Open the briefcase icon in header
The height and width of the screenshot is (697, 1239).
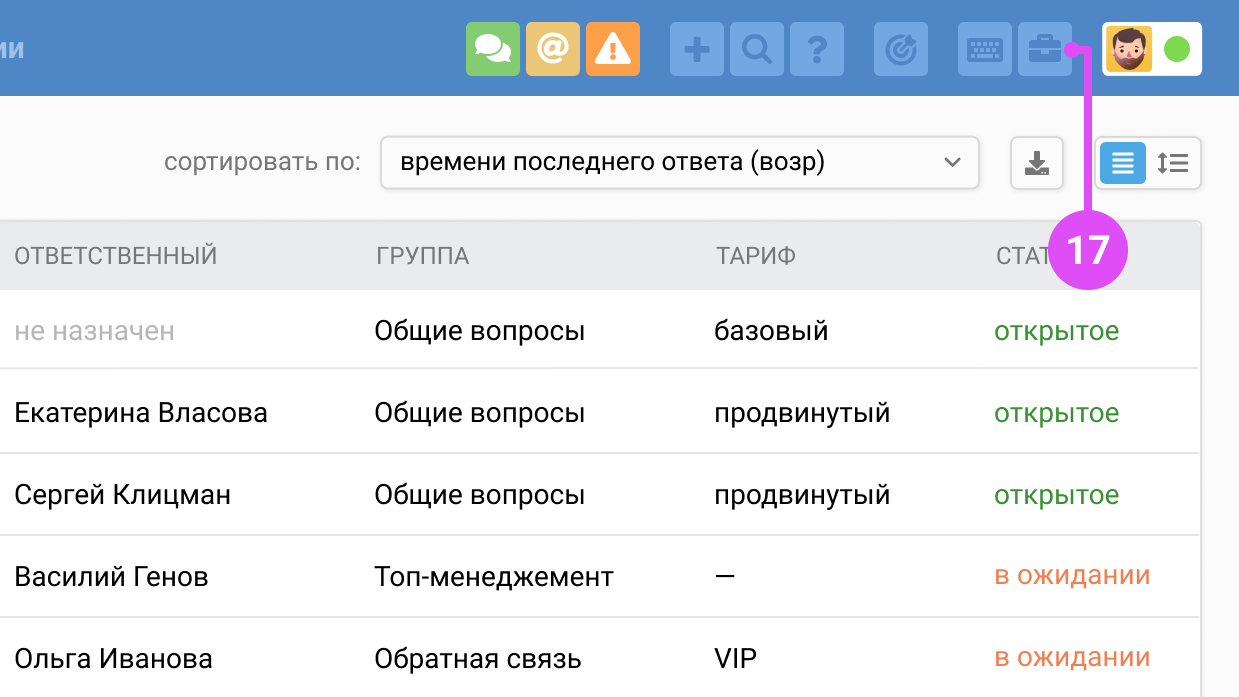(x=1045, y=49)
